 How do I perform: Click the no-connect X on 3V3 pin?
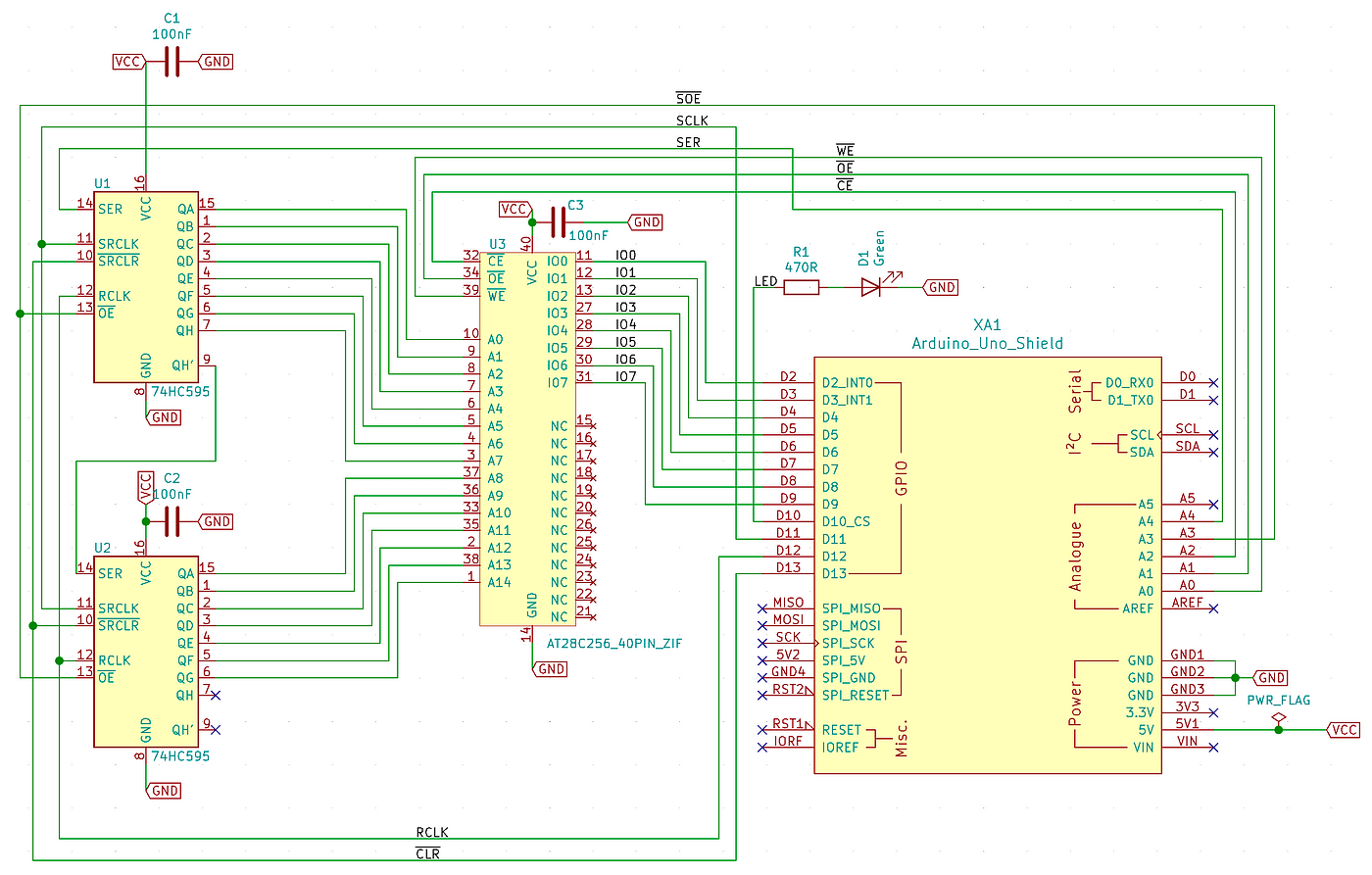pyautogui.click(x=1213, y=712)
